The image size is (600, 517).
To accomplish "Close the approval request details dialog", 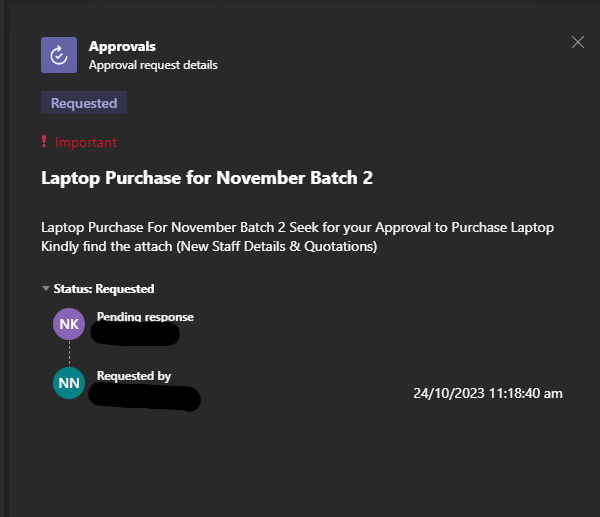I will [578, 42].
